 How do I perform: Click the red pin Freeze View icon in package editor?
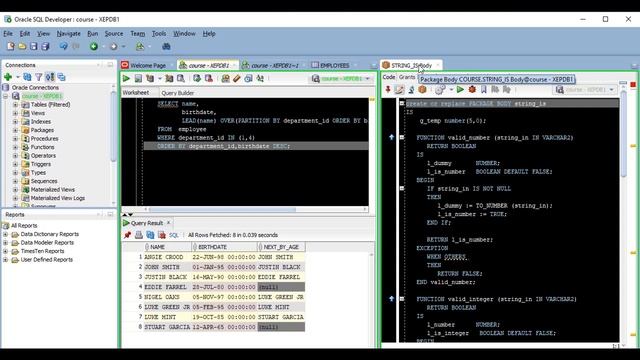pos(388,89)
